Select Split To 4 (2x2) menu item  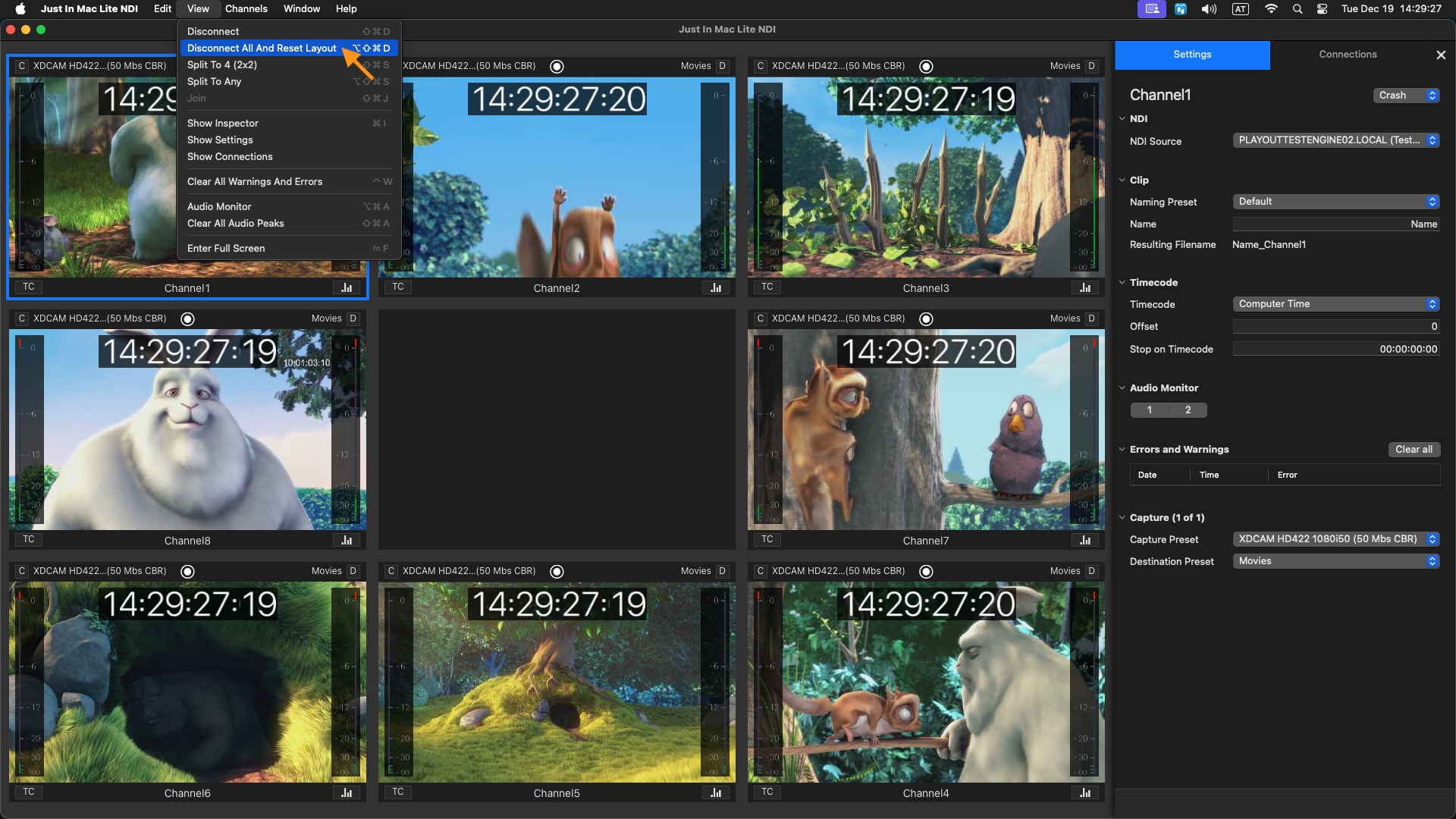coord(289,64)
